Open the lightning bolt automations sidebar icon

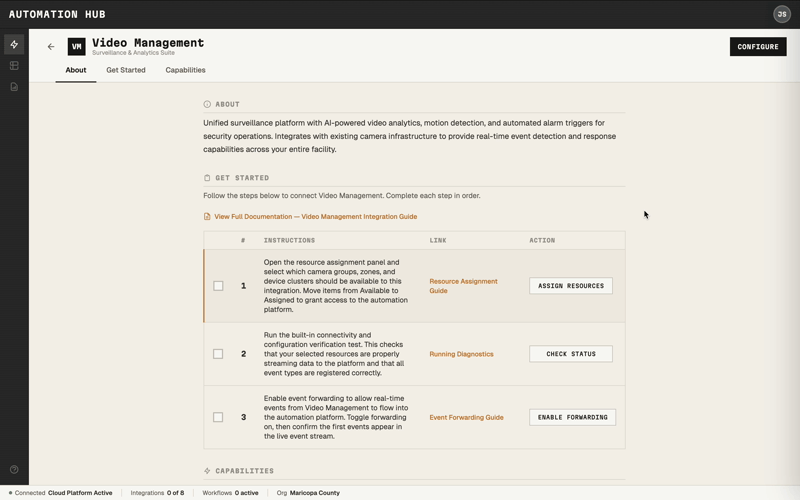pos(14,45)
